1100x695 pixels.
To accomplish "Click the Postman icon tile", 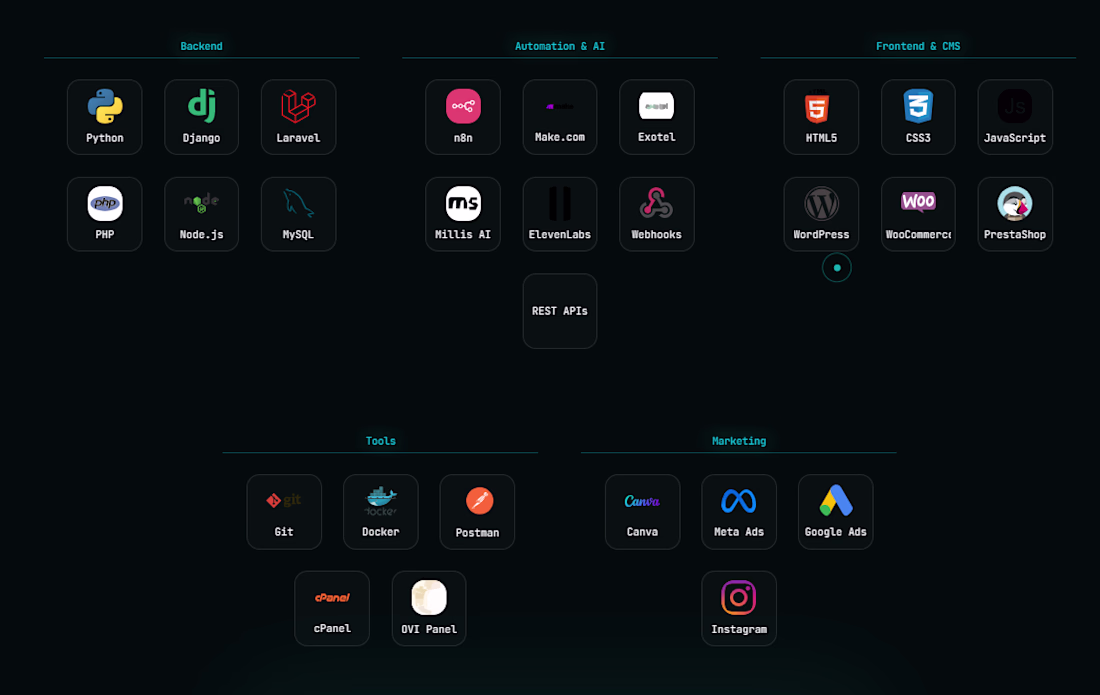I will (x=477, y=512).
